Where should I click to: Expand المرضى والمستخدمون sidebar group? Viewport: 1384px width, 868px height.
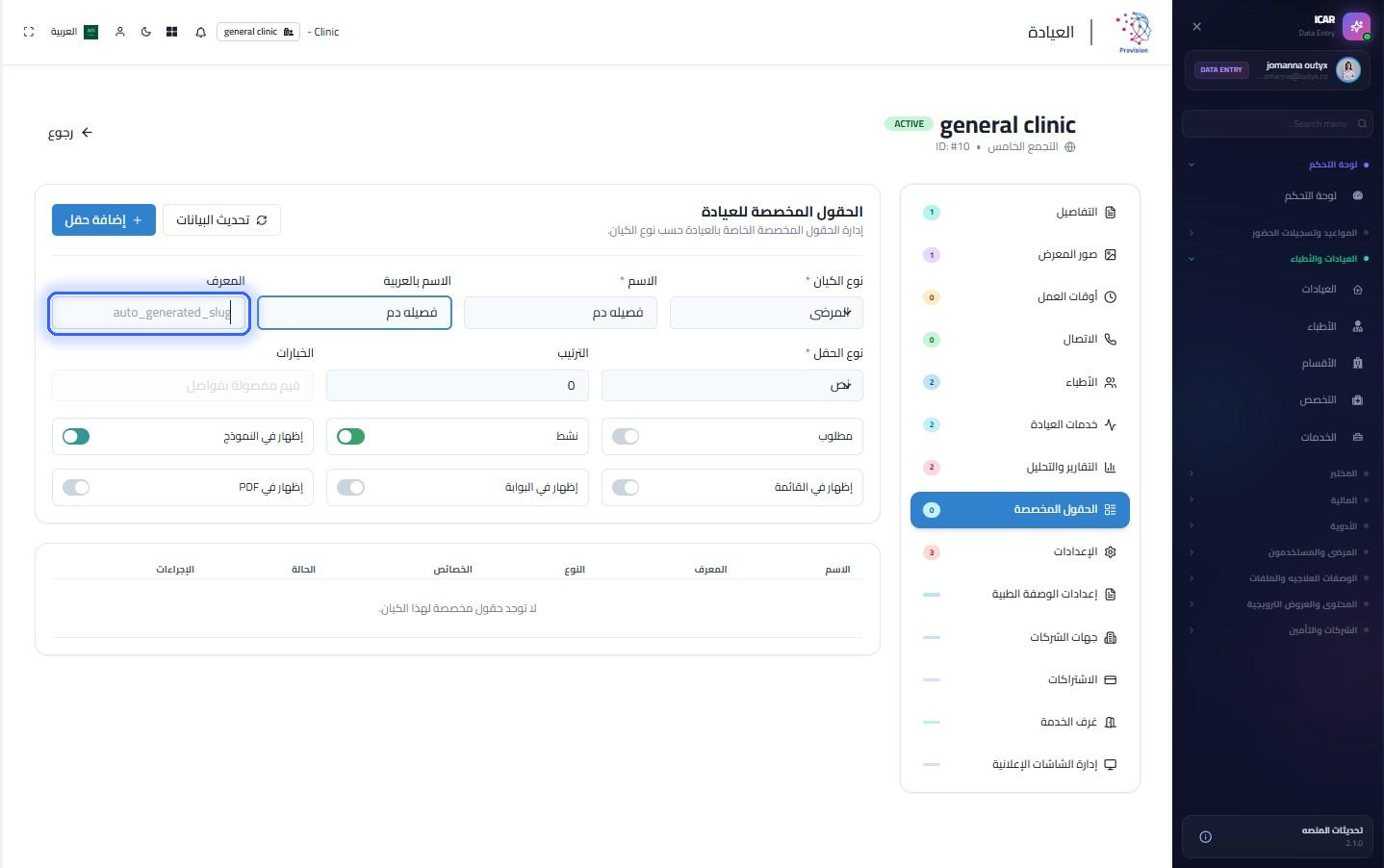(x=1277, y=552)
